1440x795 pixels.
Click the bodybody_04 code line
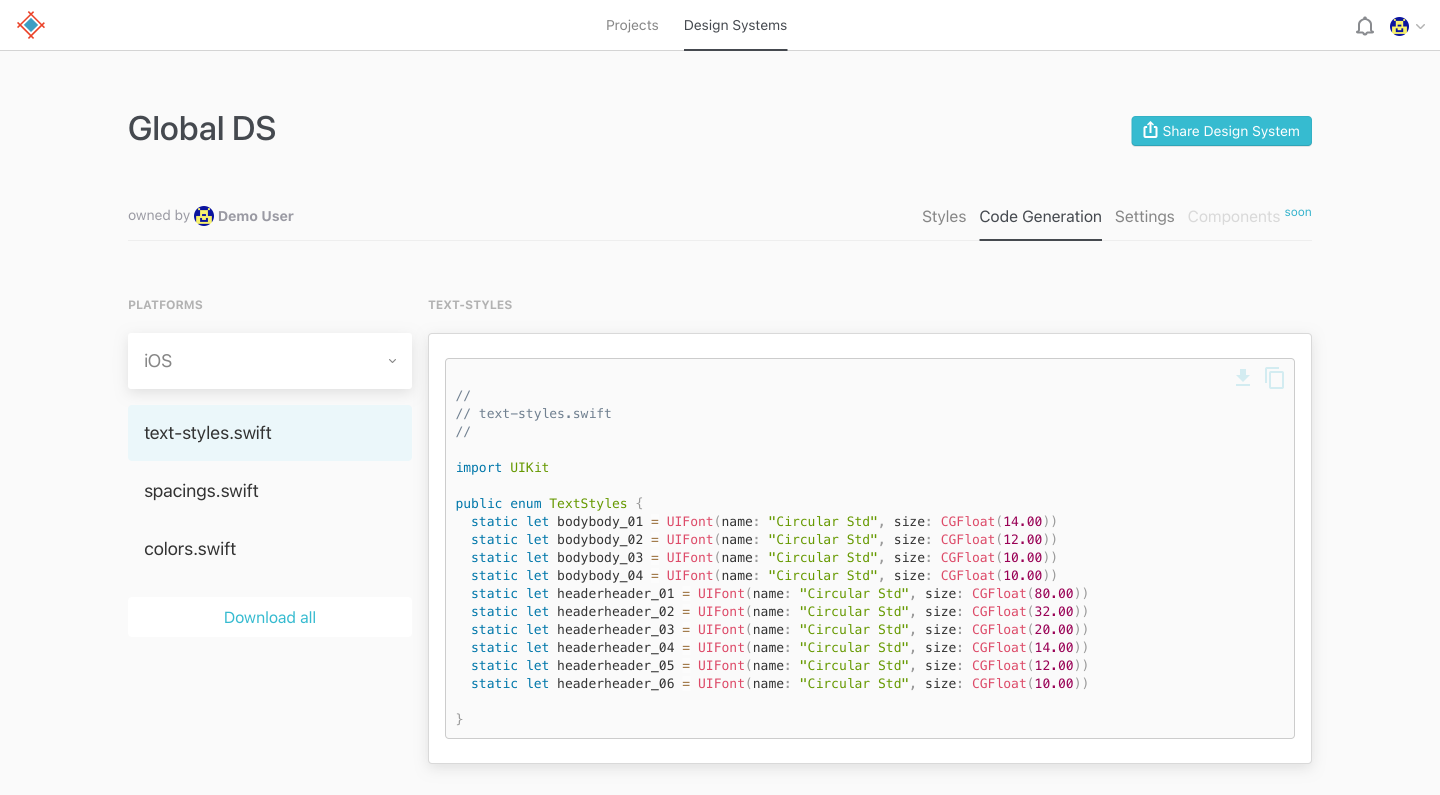pyautogui.click(x=764, y=575)
